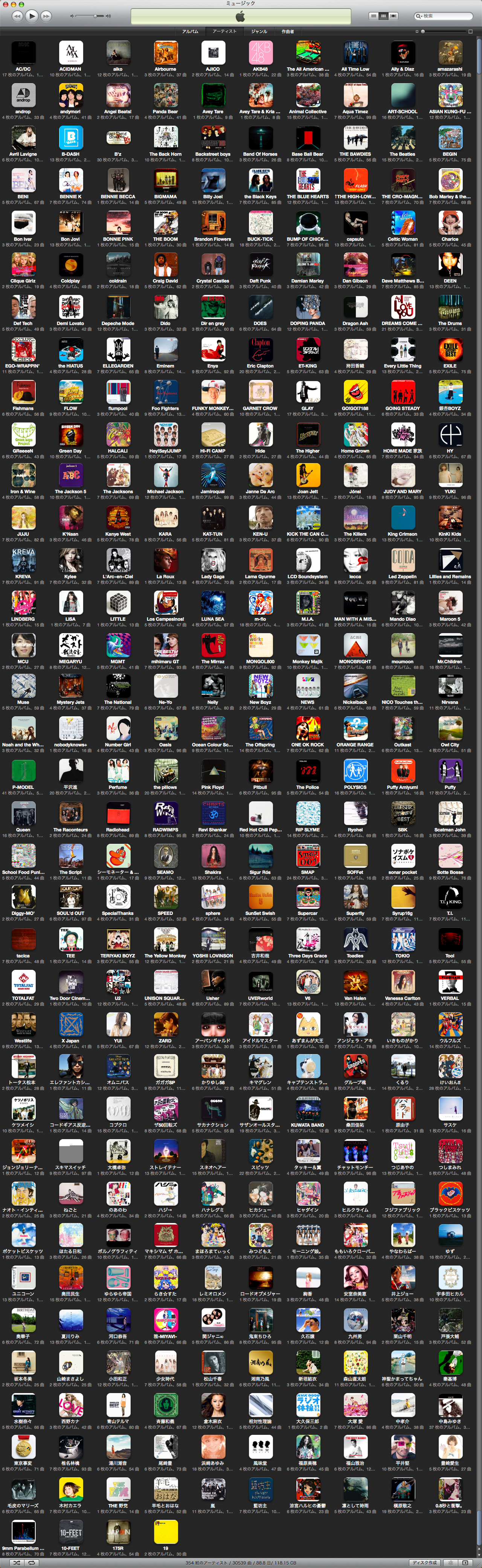Open the Sigur Rós artist artwork
482x1568 pixels.
260,857
